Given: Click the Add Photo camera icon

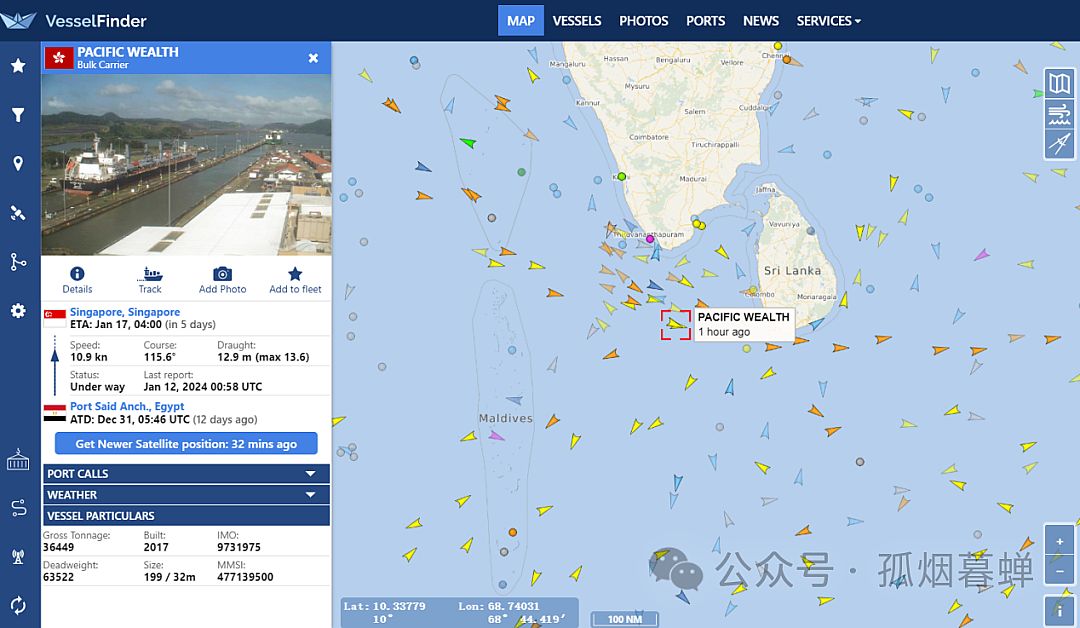Looking at the screenshot, I should coord(222,279).
